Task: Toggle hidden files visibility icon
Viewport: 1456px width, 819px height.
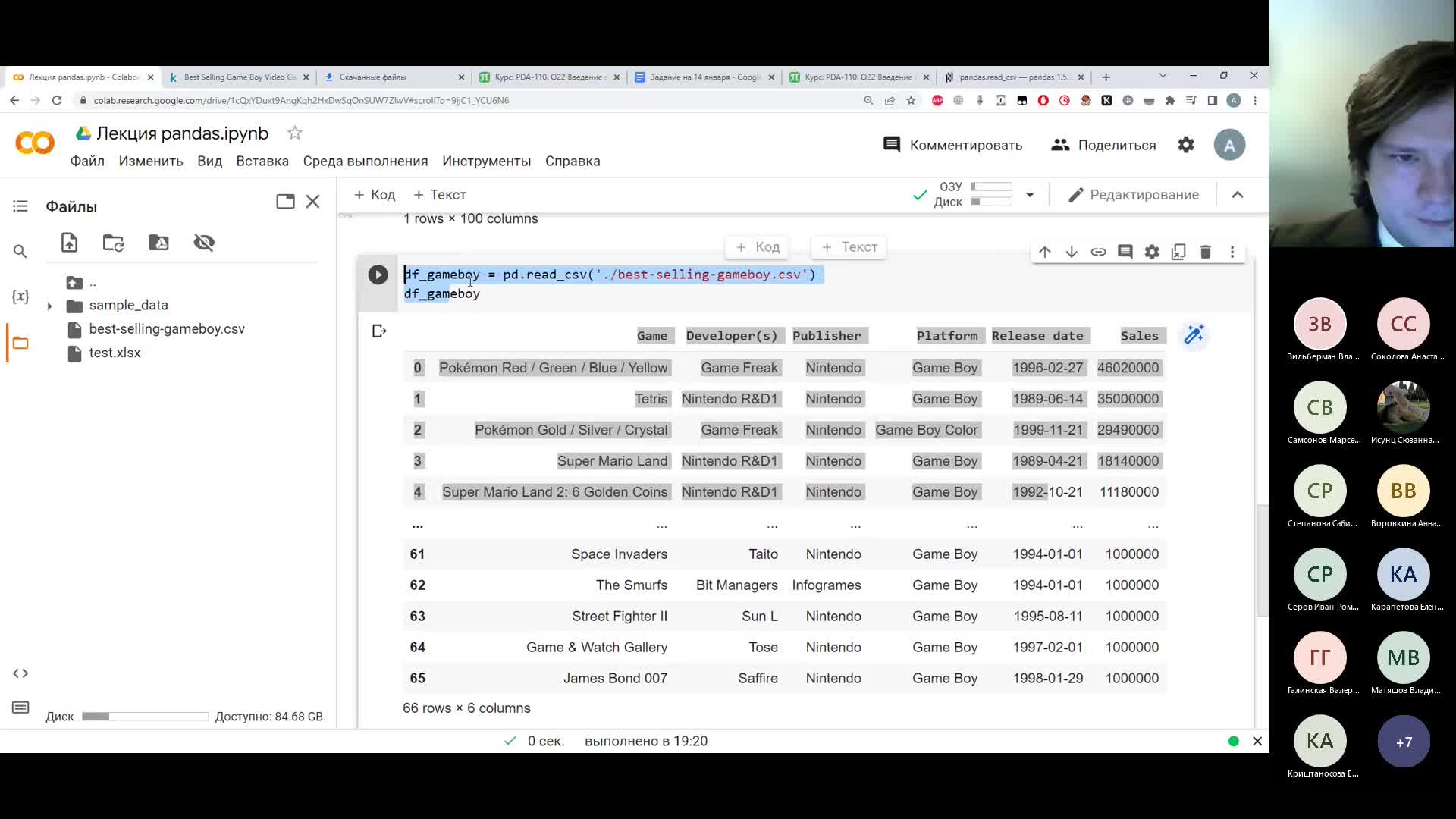Action: coord(204,243)
